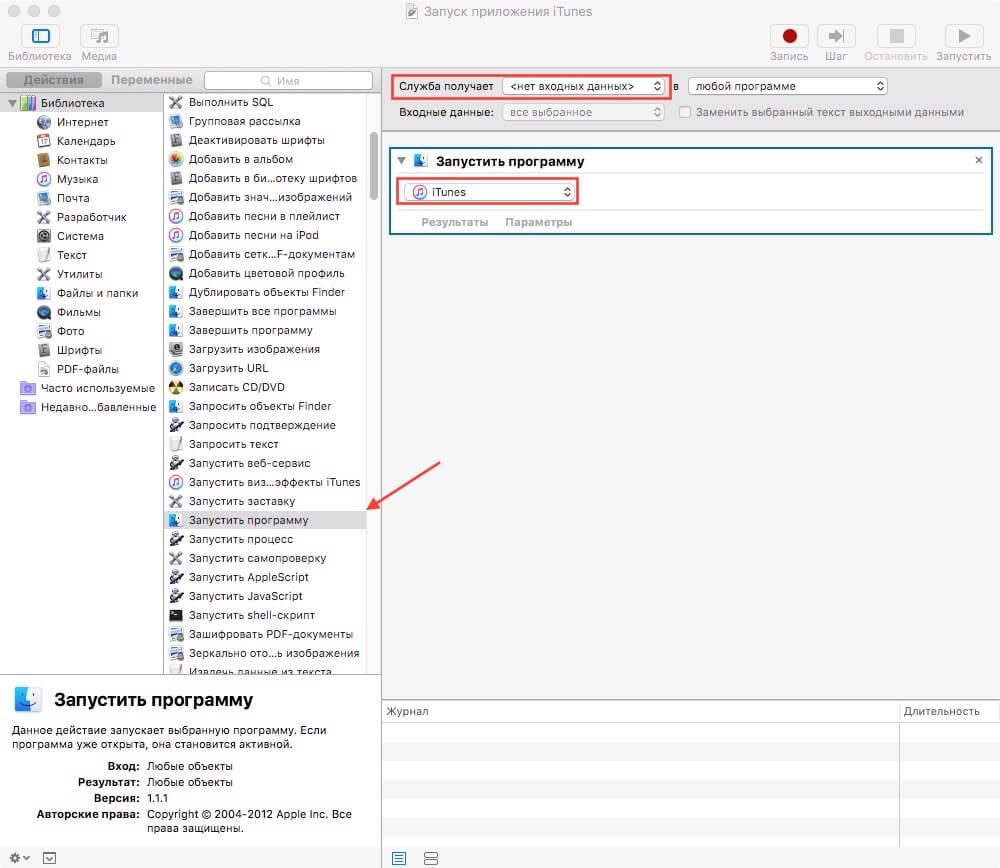The width and height of the screenshot is (1000, 868).
Task: Open Входные данные все выбранное dropdown
Action: pyautogui.click(x=584, y=112)
